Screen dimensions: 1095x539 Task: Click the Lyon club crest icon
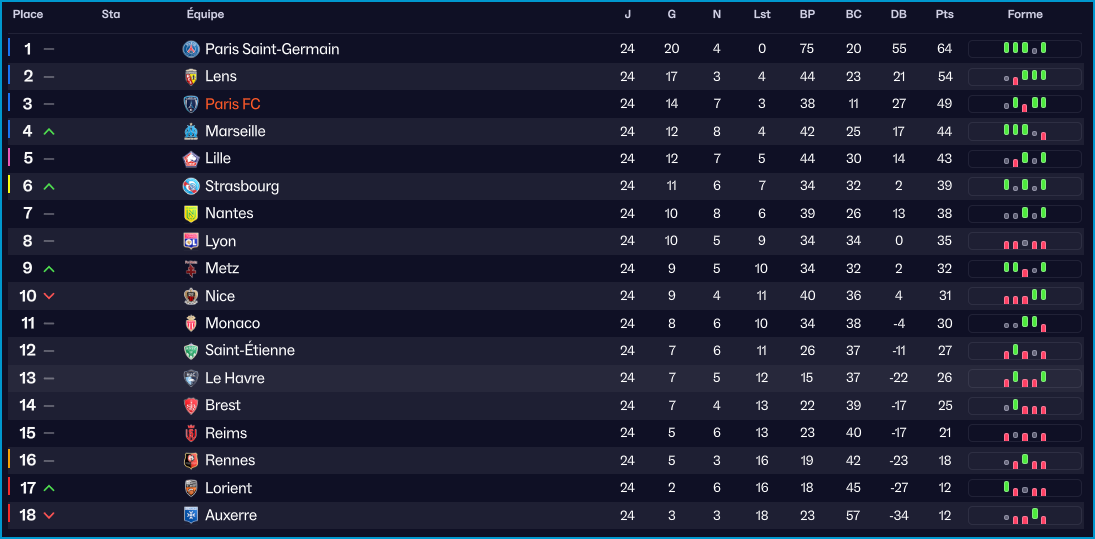tap(191, 241)
